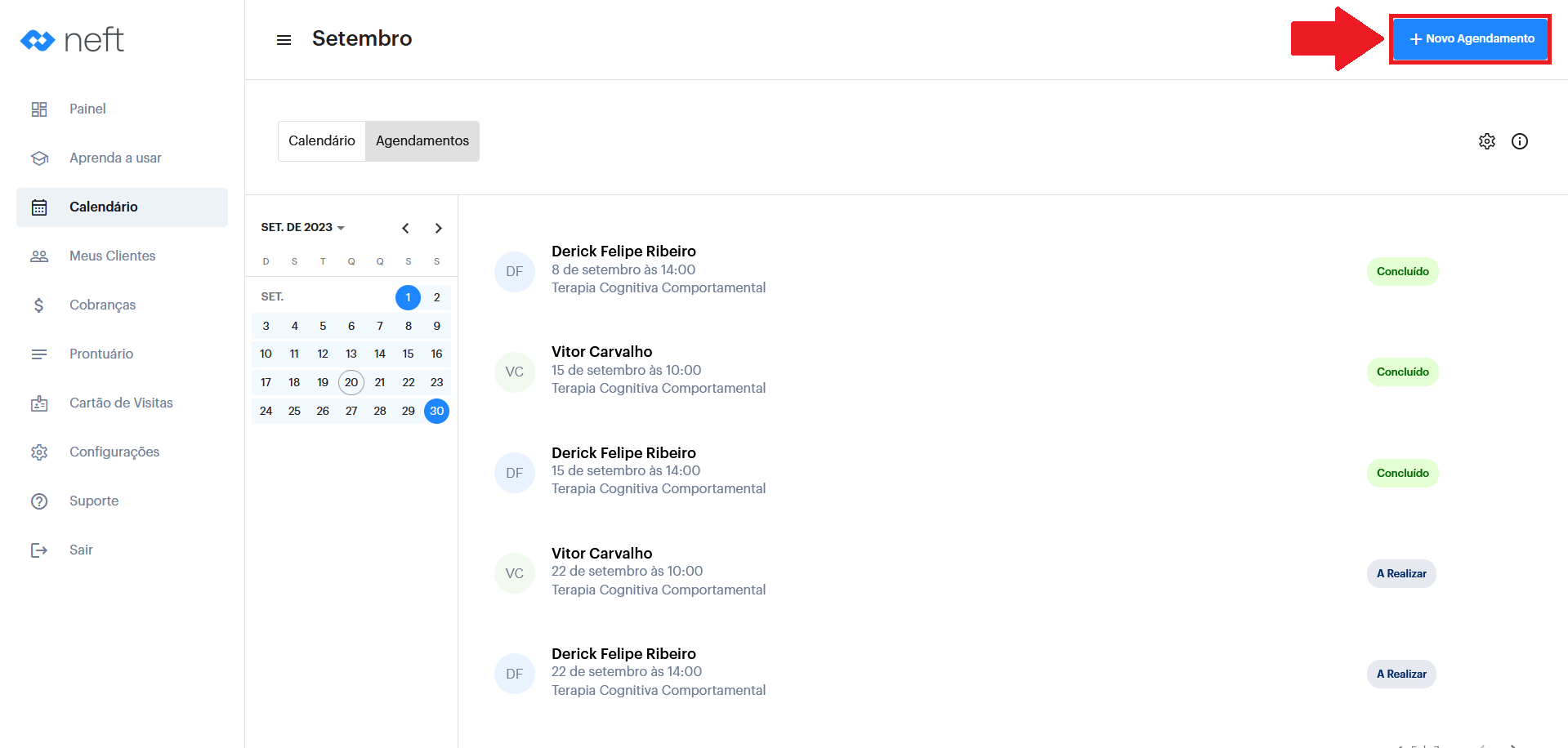Select day 20 in the mini calendar
Screen dimensions: 1568x748
tap(351, 382)
